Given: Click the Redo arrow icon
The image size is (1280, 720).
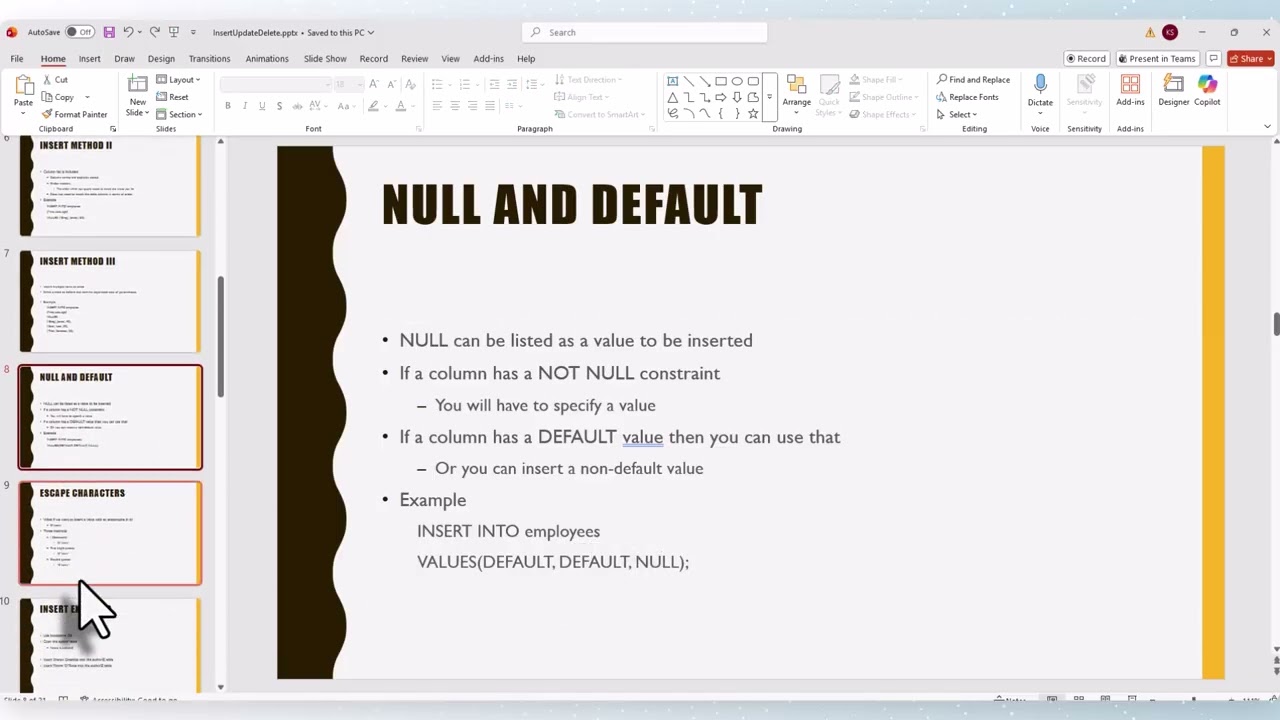Looking at the screenshot, I should click(155, 32).
